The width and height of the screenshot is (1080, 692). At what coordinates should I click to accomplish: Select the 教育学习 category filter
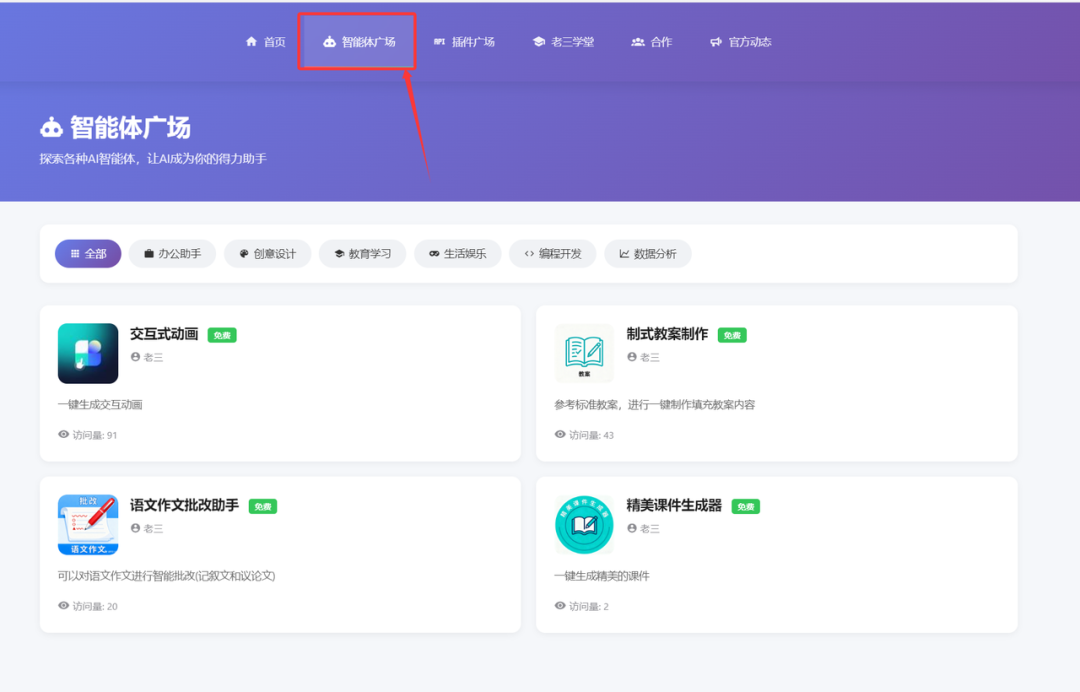(x=362, y=254)
